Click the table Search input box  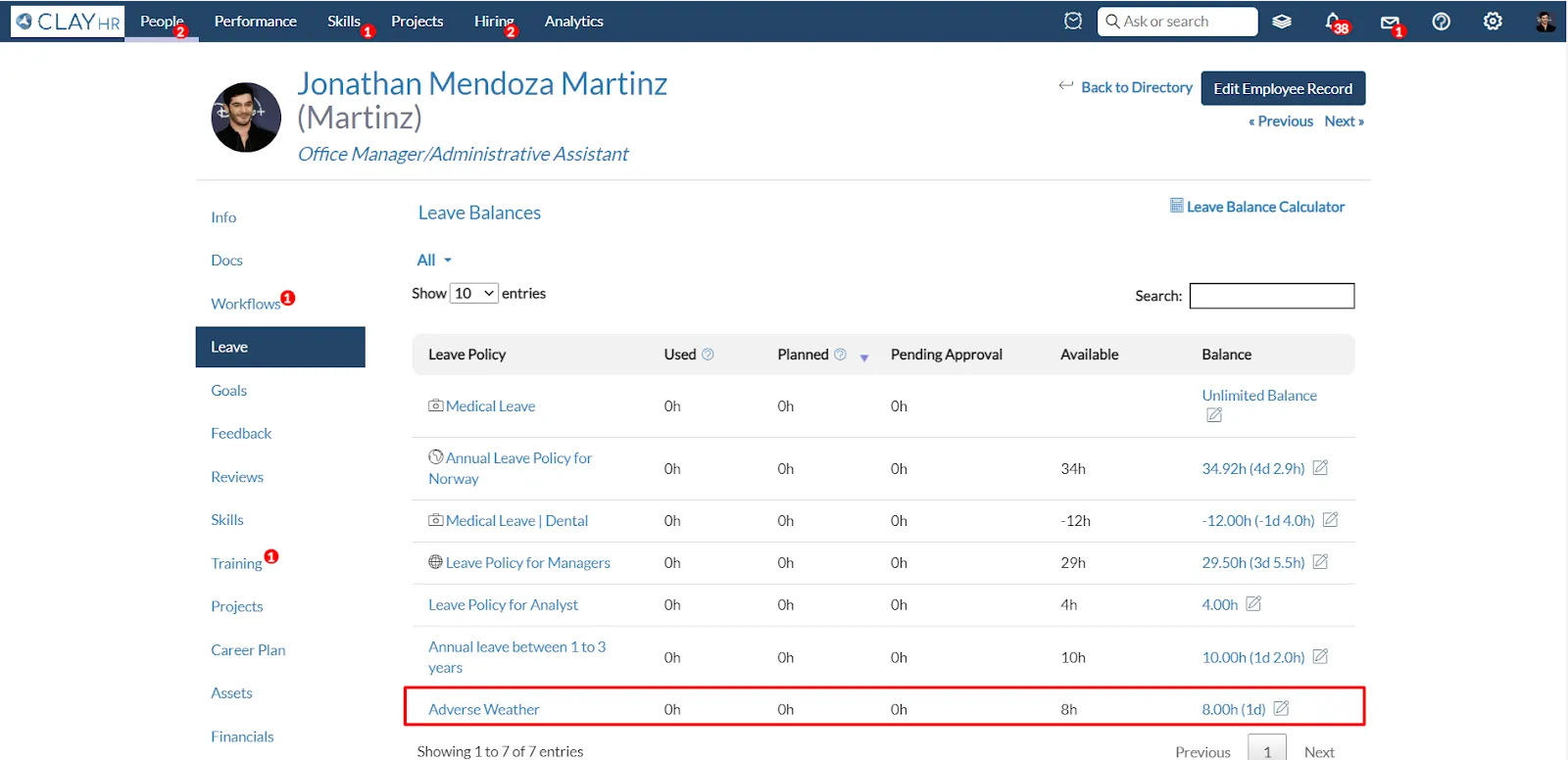coord(1272,296)
